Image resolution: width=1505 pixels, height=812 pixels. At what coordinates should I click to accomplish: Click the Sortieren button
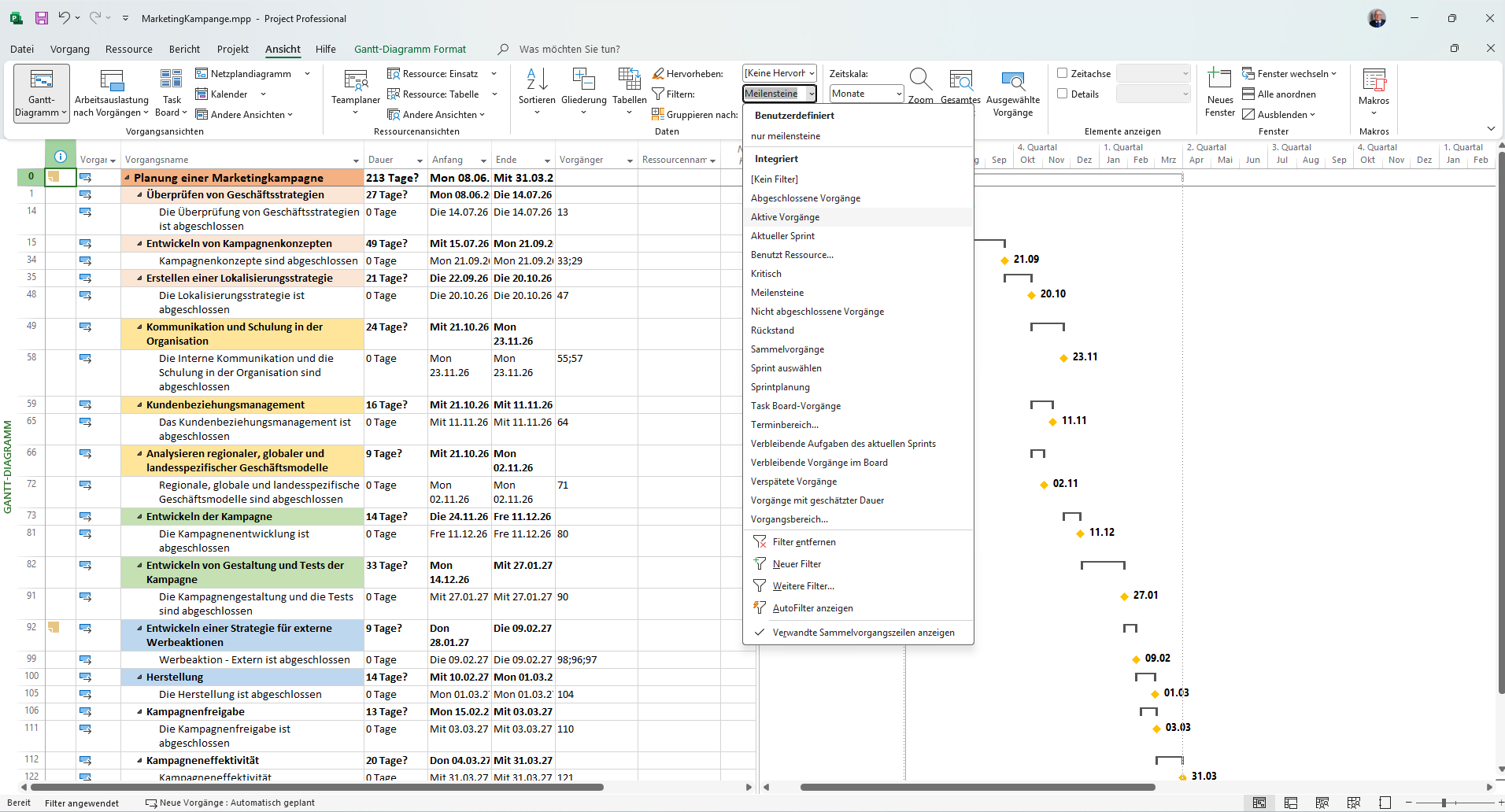pyautogui.click(x=537, y=93)
